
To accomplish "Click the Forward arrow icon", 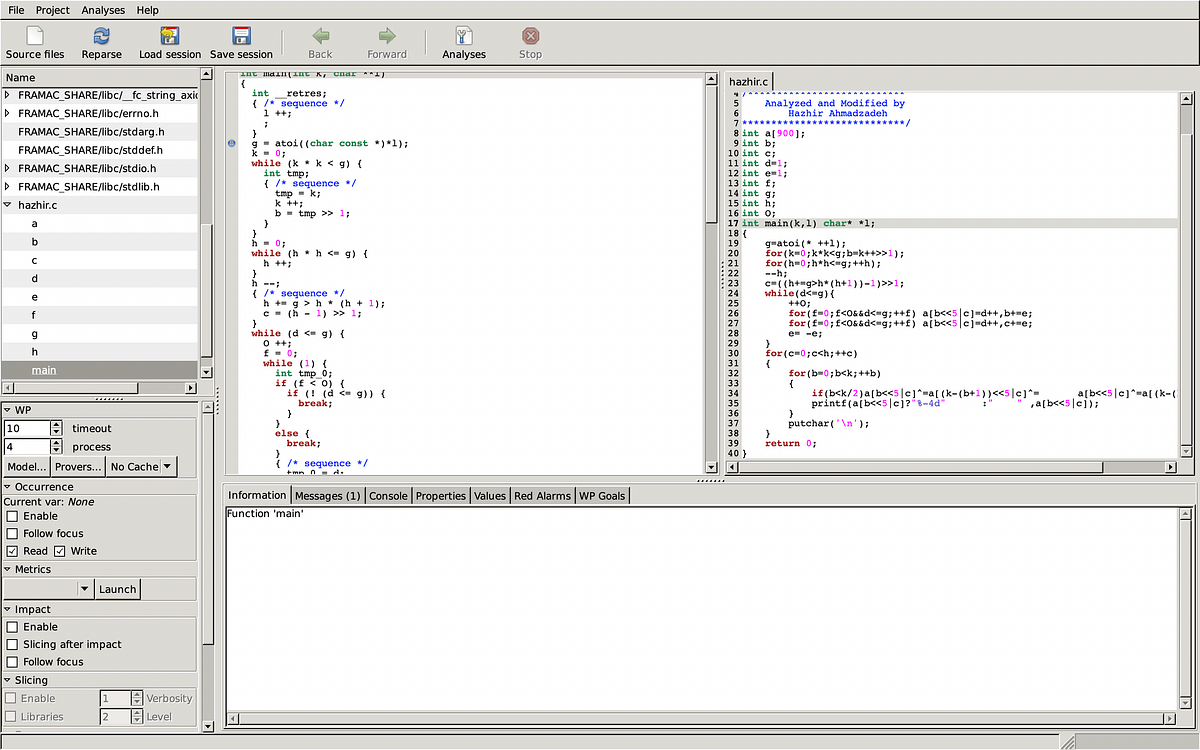I will pos(387,37).
